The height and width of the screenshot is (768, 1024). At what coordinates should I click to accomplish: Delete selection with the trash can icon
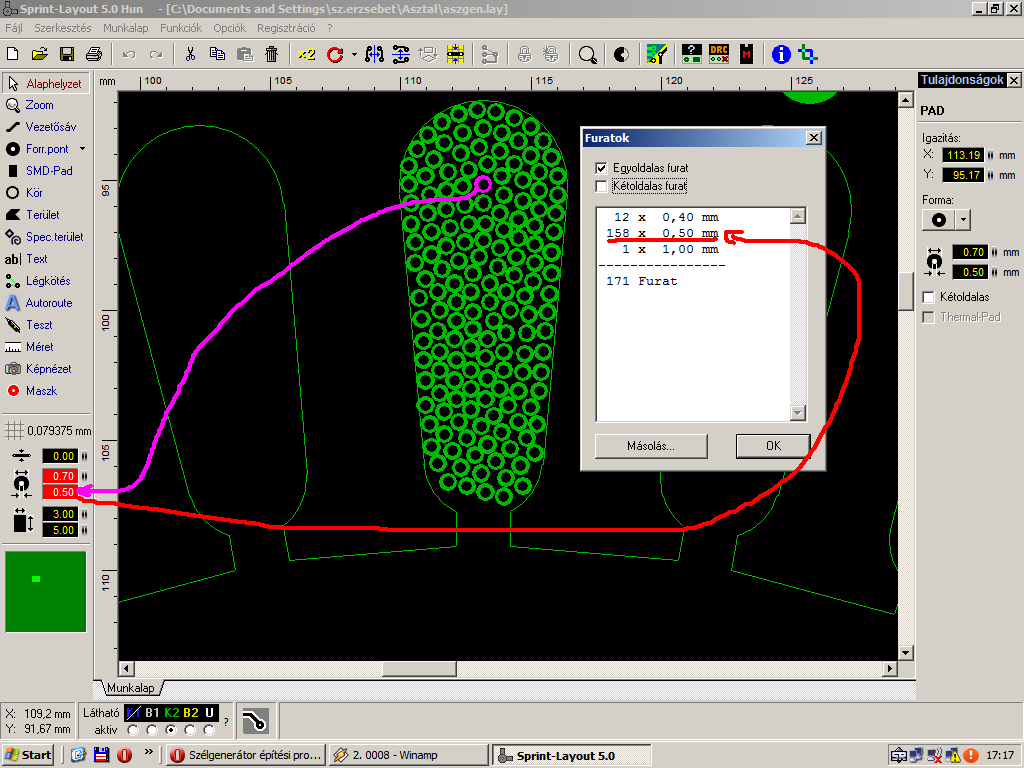[x=272, y=54]
